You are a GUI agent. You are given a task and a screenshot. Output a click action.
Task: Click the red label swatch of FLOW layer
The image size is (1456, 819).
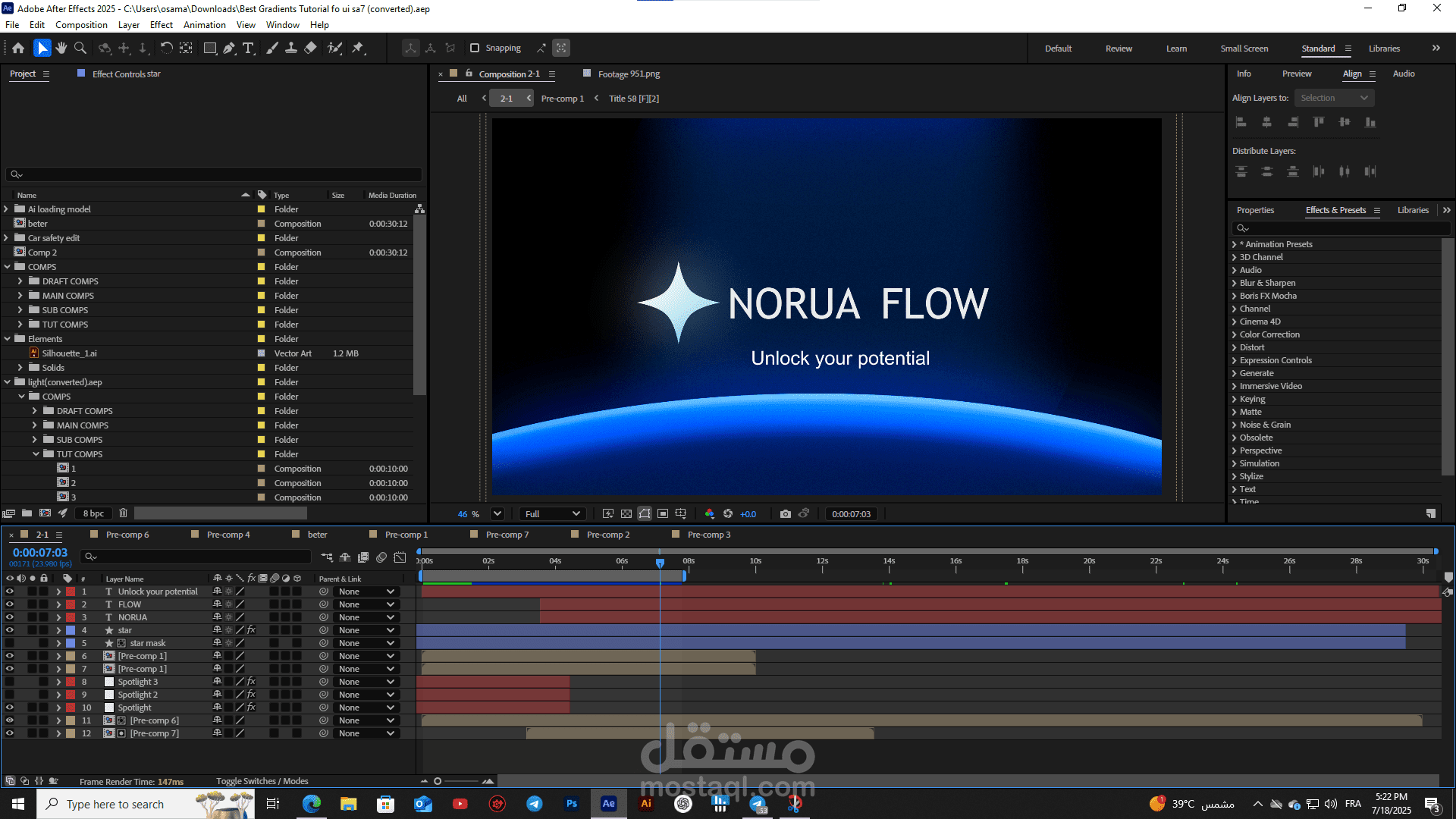71,604
